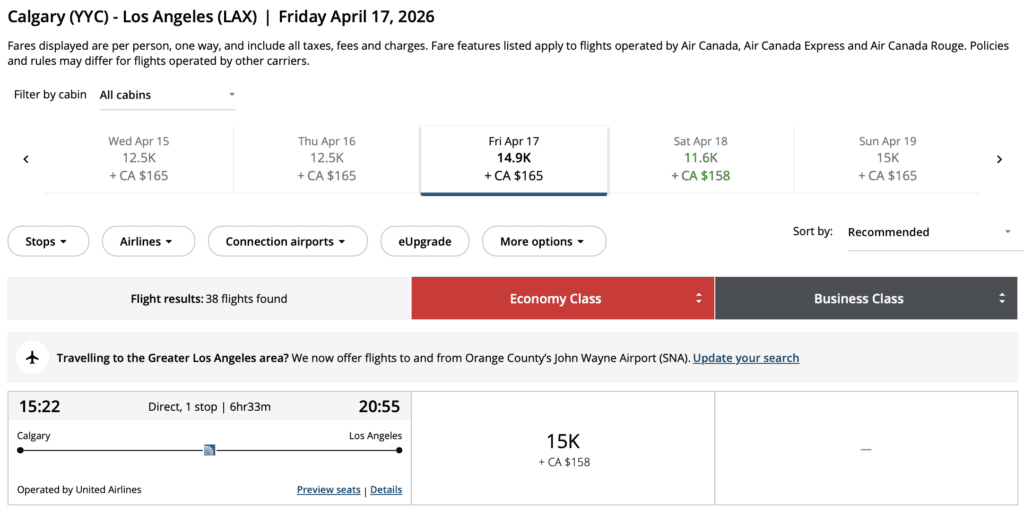This screenshot has width=1024, height=512.
Task: Expand the Airlines filter
Action: [x=146, y=241]
